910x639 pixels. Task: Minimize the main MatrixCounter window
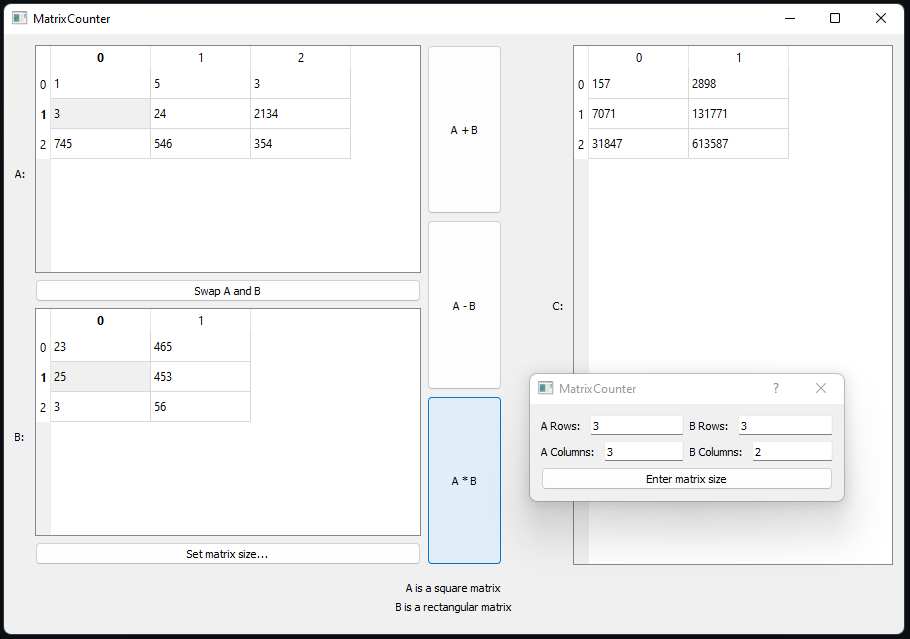pyautogui.click(x=790, y=18)
